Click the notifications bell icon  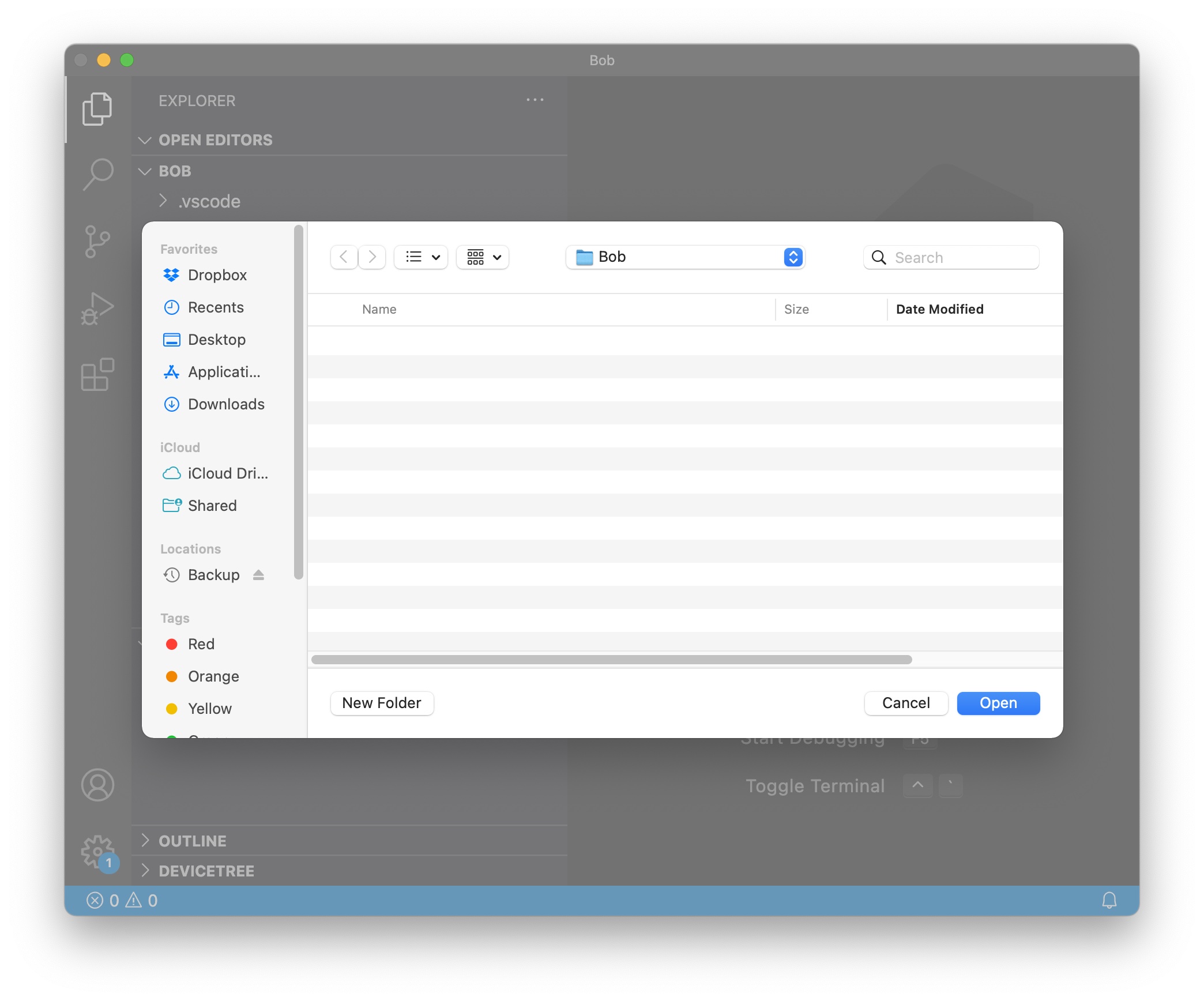tap(1109, 900)
